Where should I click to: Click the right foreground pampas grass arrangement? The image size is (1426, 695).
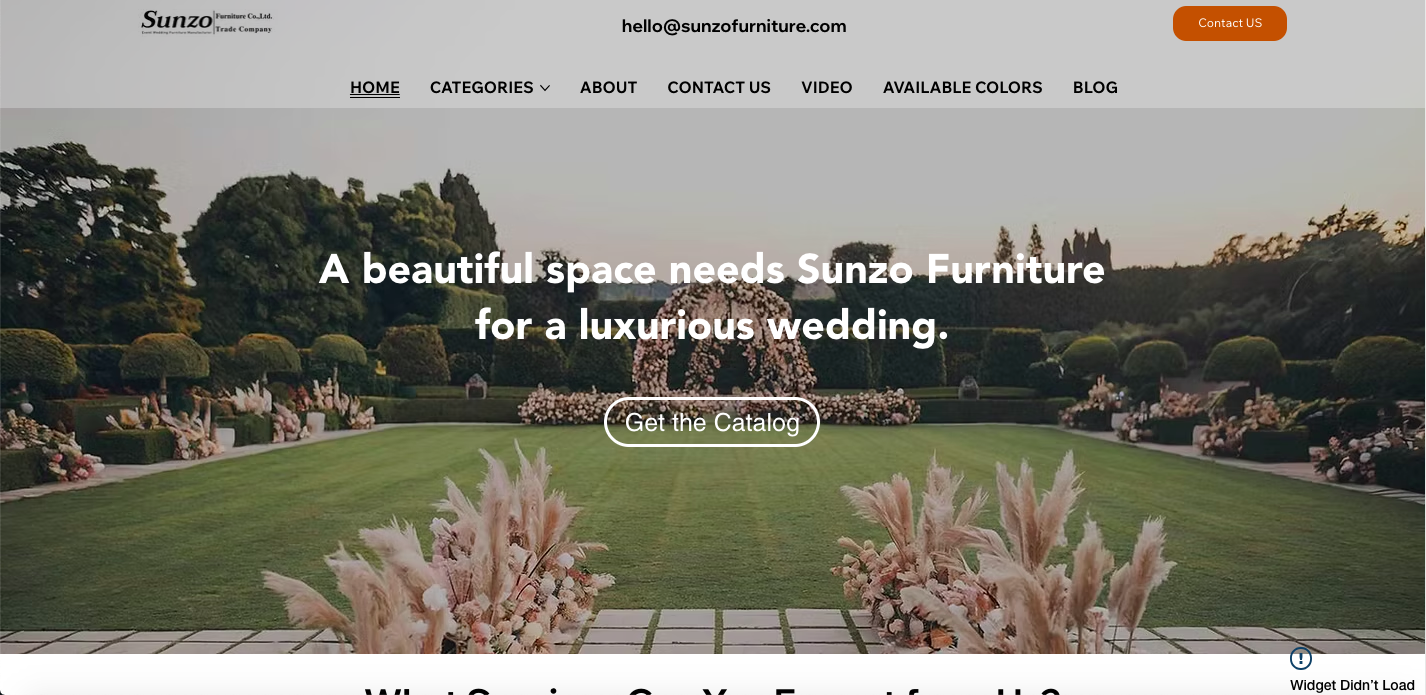(1000, 560)
